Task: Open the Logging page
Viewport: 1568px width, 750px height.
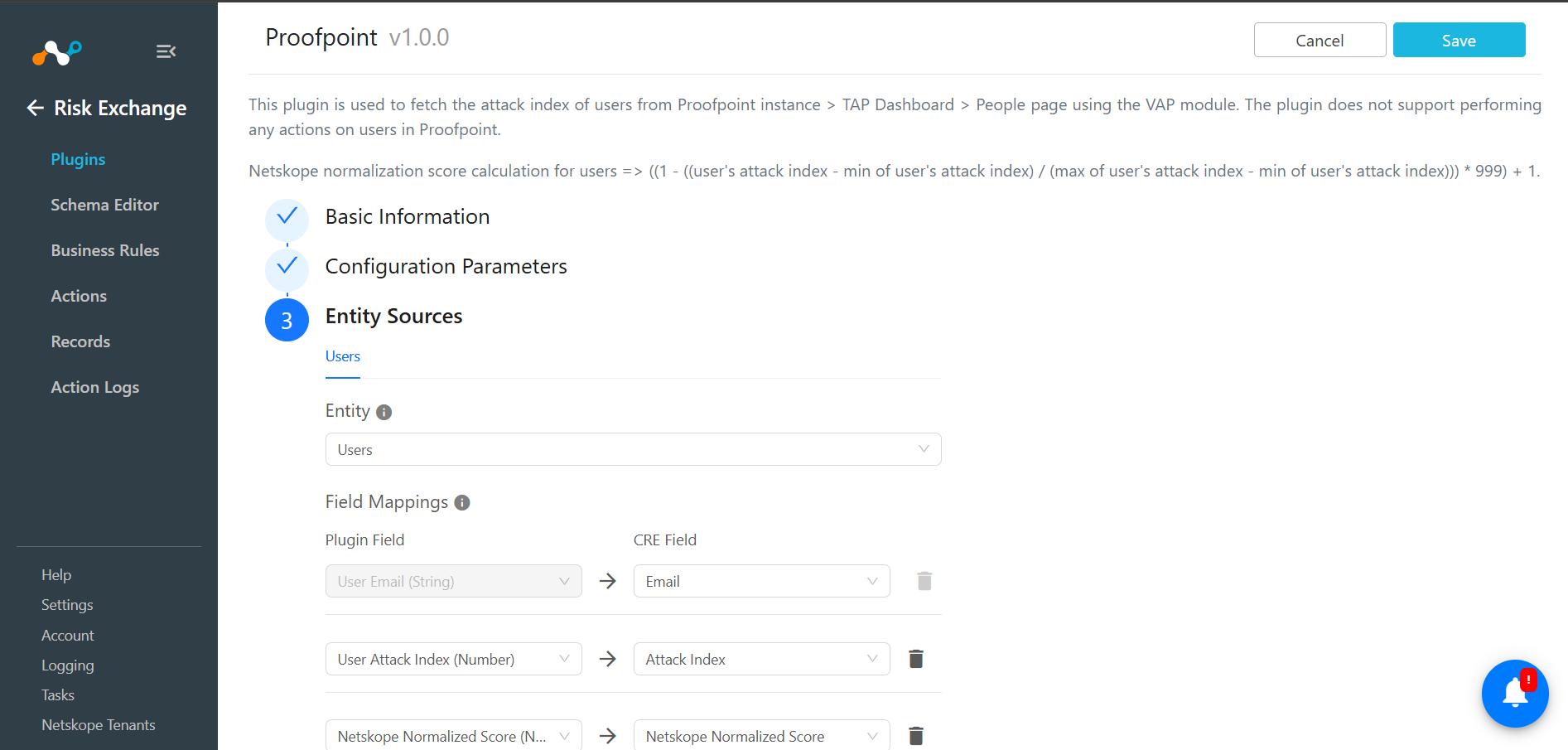Action: (68, 665)
